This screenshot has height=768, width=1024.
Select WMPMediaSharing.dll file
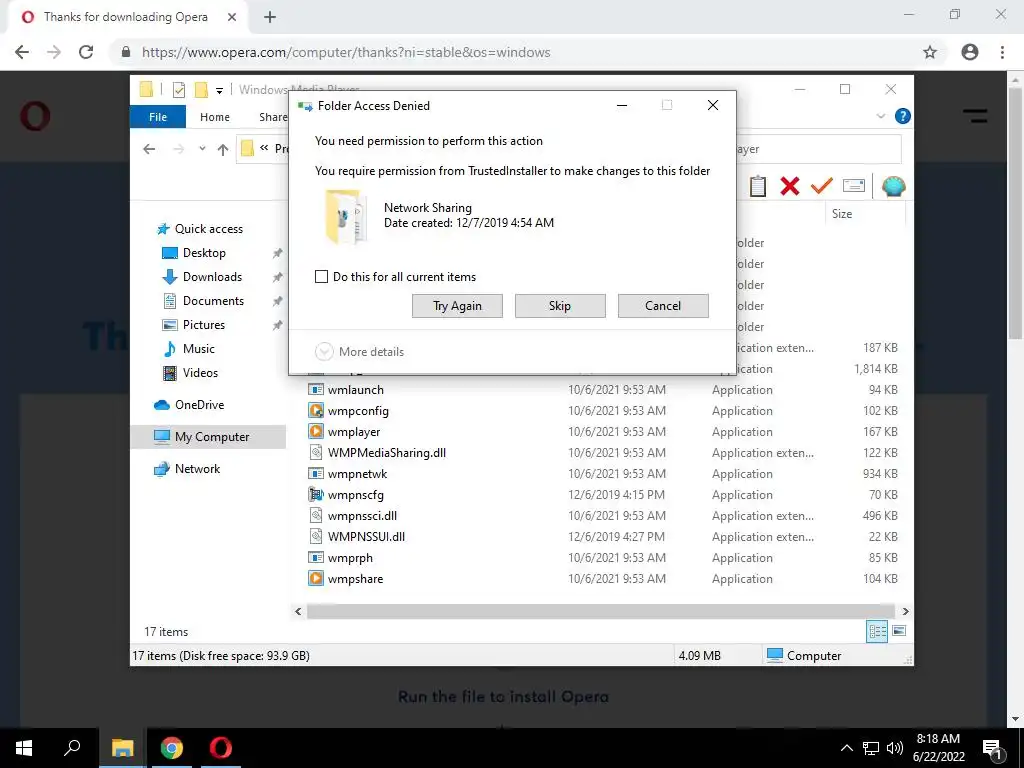pyautogui.click(x=387, y=453)
